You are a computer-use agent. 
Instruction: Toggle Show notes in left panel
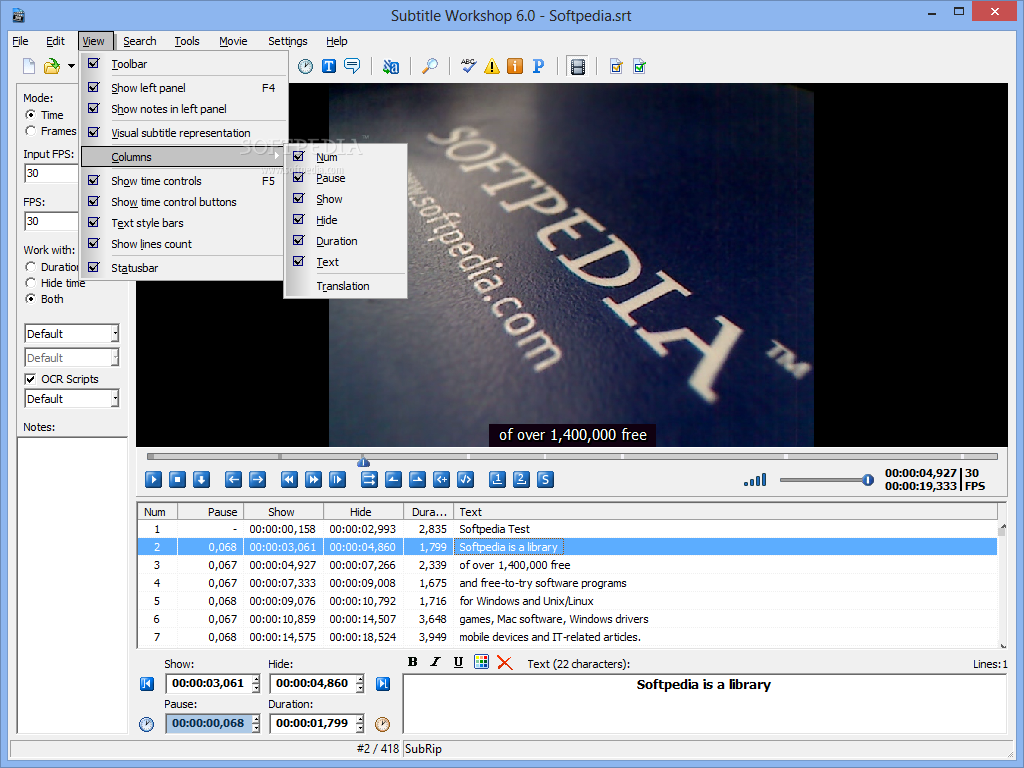click(184, 109)
